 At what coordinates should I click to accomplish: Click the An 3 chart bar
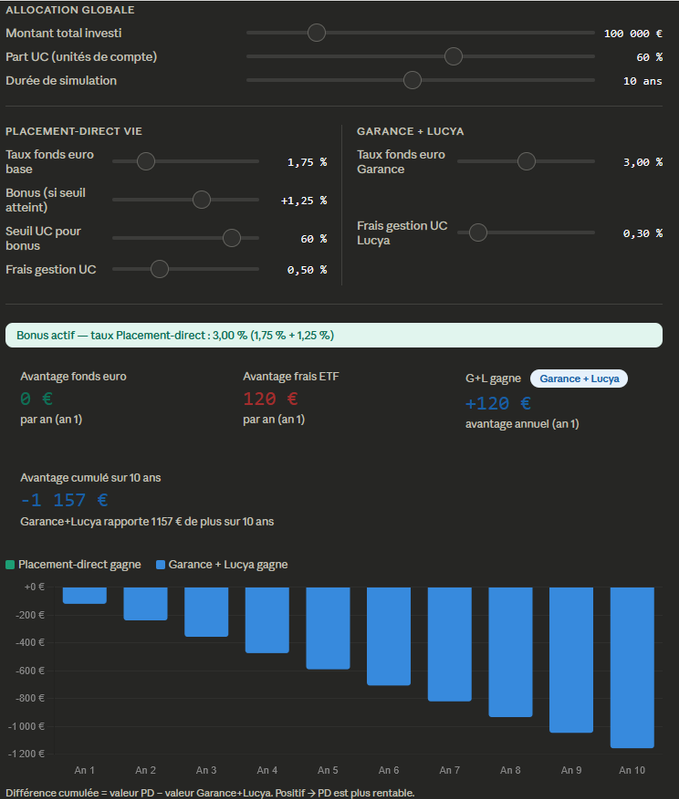coord(206,612)
